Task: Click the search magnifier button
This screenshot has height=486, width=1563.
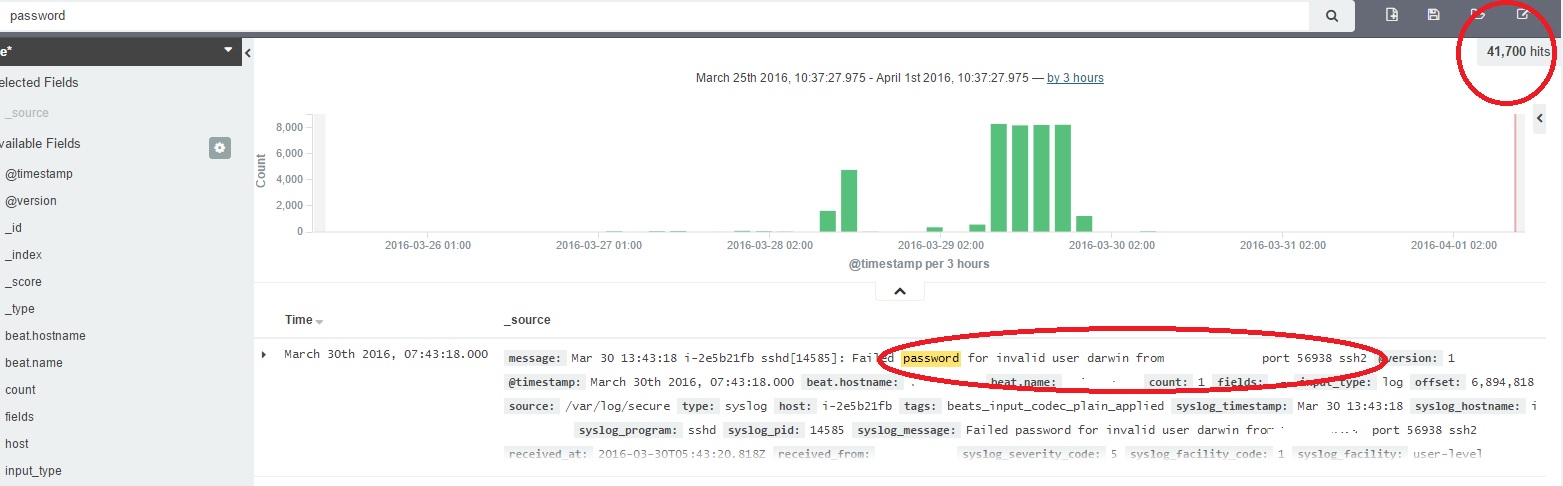Action: click(1331, 16)
